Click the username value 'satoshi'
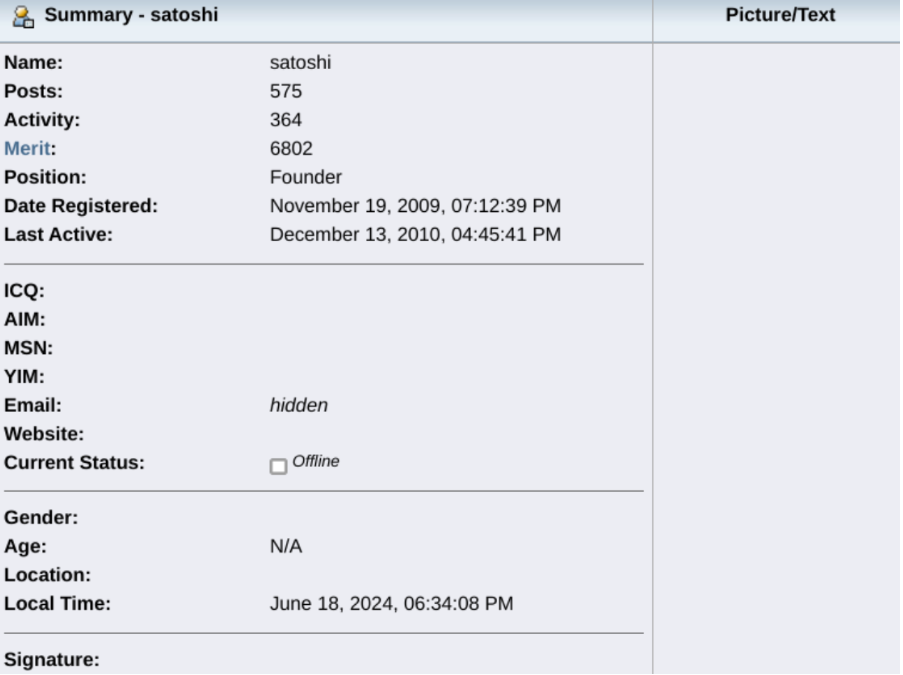Image resolution: width=903 pixels, height=675 pixels. (300, 63)
